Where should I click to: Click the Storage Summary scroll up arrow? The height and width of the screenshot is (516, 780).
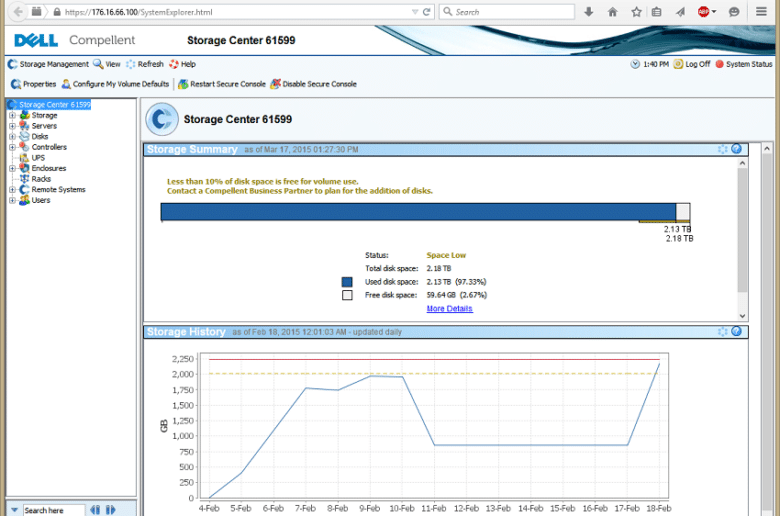click(742, 163)
